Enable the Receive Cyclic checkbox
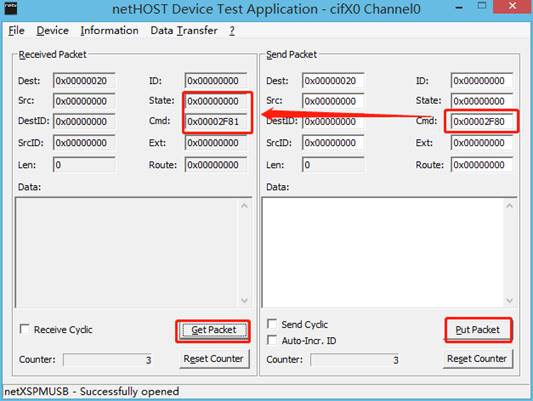This screenshot has height=401, width=533. coord(25,329)
